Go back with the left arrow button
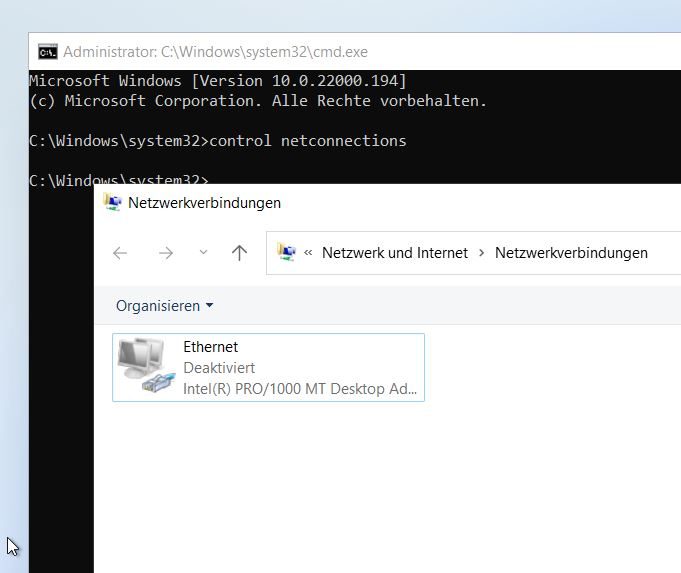The image size is (681, 573). [x=120, y=253]
